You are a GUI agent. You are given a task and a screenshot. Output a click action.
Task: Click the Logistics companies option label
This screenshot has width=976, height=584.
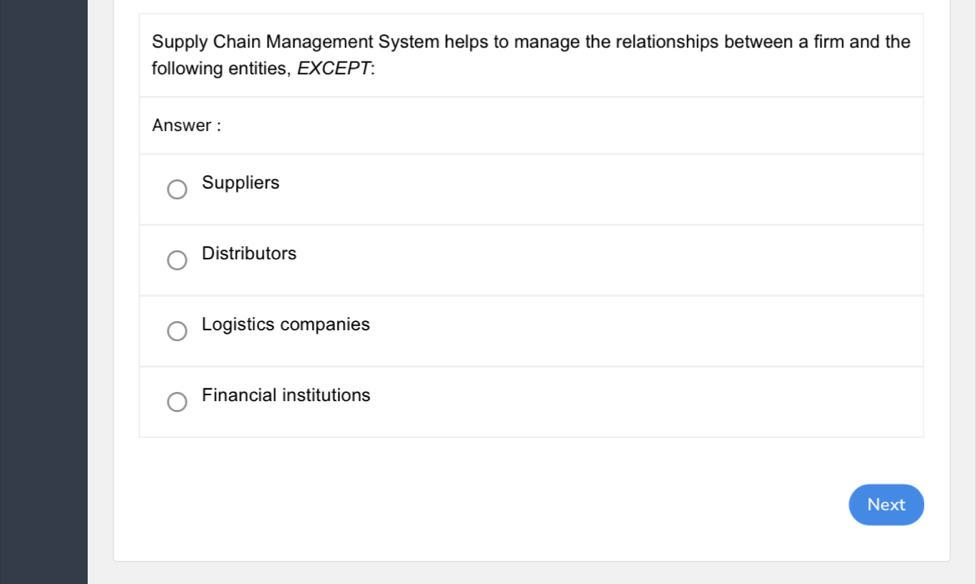pyautogui.click(x=286, y=325)
